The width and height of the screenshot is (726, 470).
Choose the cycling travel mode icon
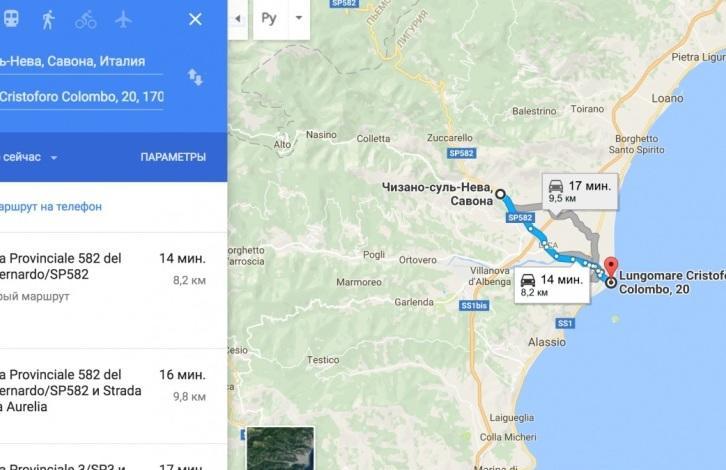tap(86, 20)
